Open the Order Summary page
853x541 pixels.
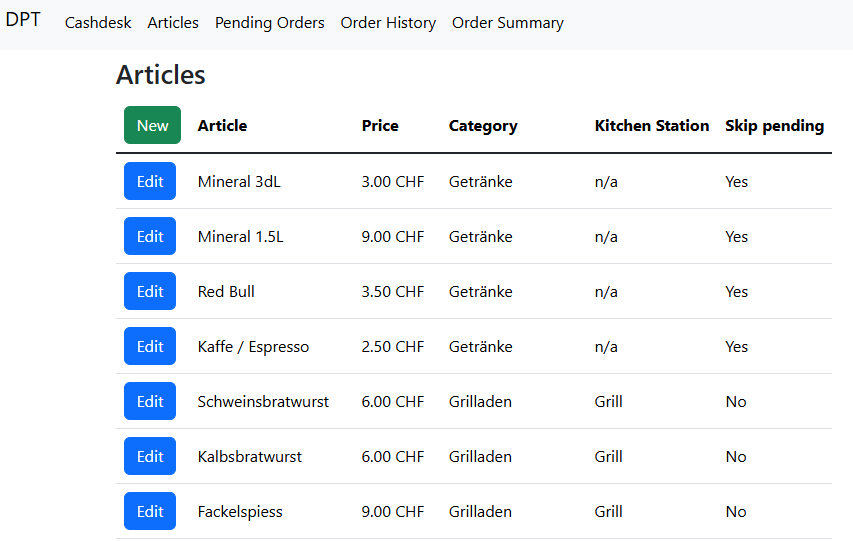[507, 23]
